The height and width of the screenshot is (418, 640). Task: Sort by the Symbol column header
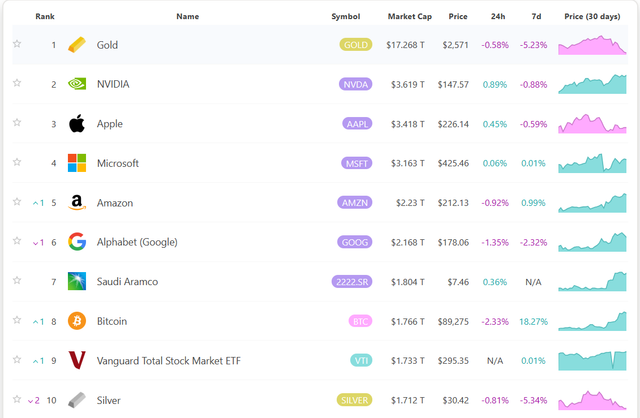[346, 16]
